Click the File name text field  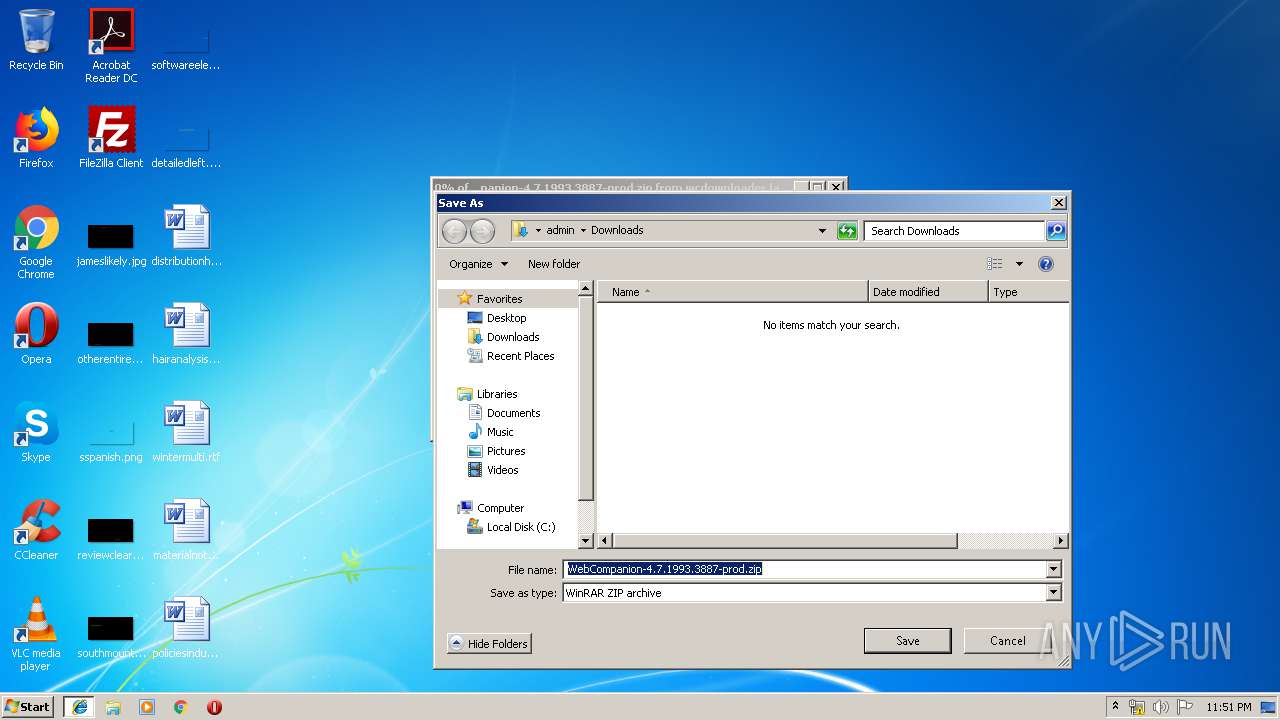pos(804,569)
